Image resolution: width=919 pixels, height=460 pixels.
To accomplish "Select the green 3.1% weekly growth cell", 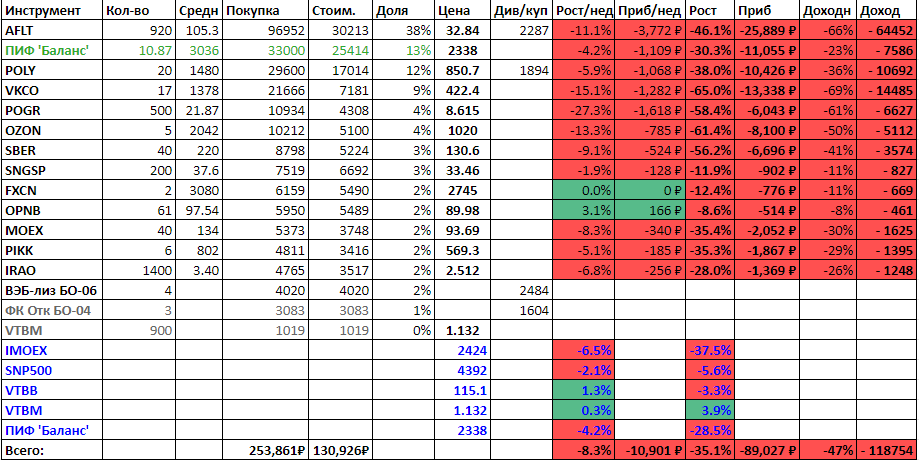I will point(584,211).
